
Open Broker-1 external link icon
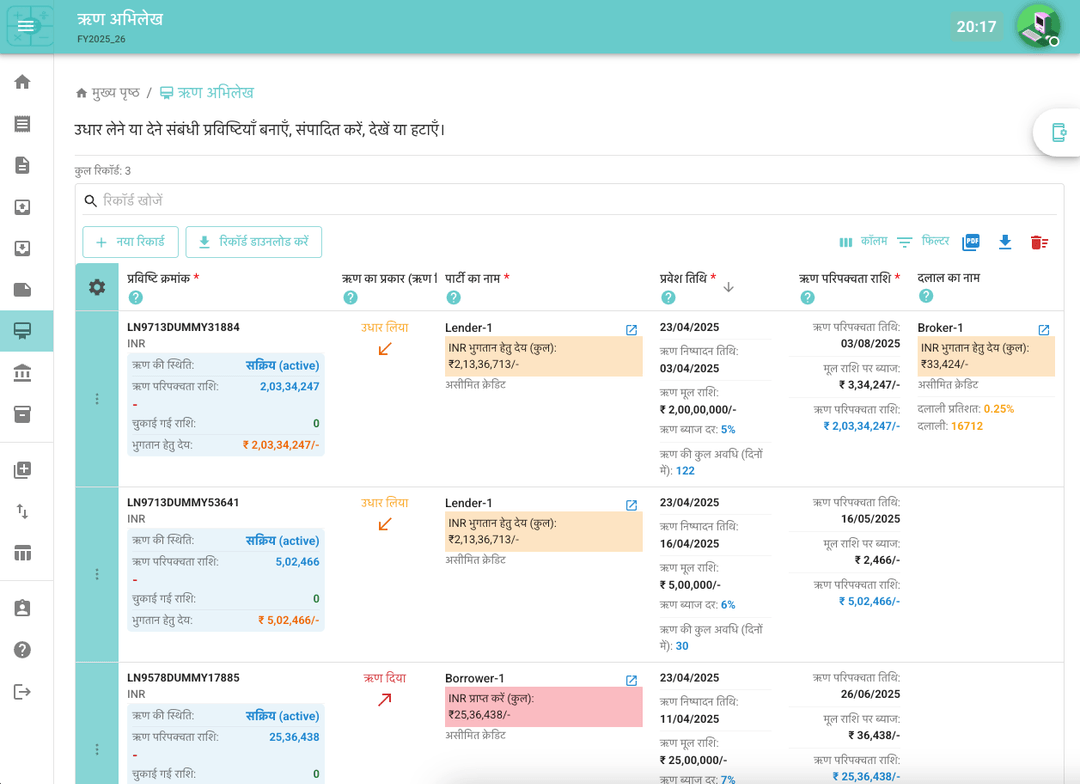pos(1043,330)
